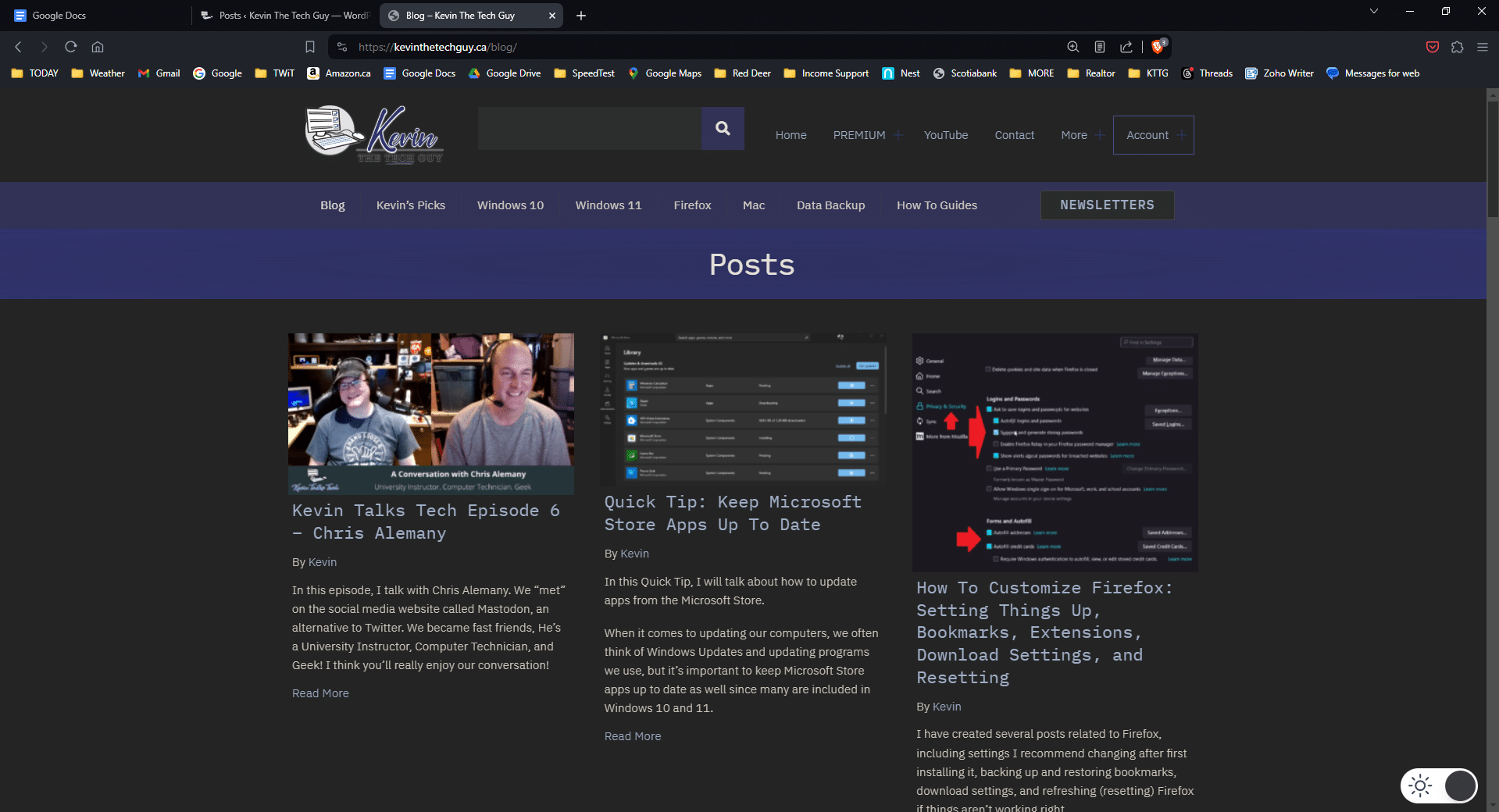The width and height of the screenshot is (1499, 812).
Task: Open Mac category
Action: pos(754,205)
